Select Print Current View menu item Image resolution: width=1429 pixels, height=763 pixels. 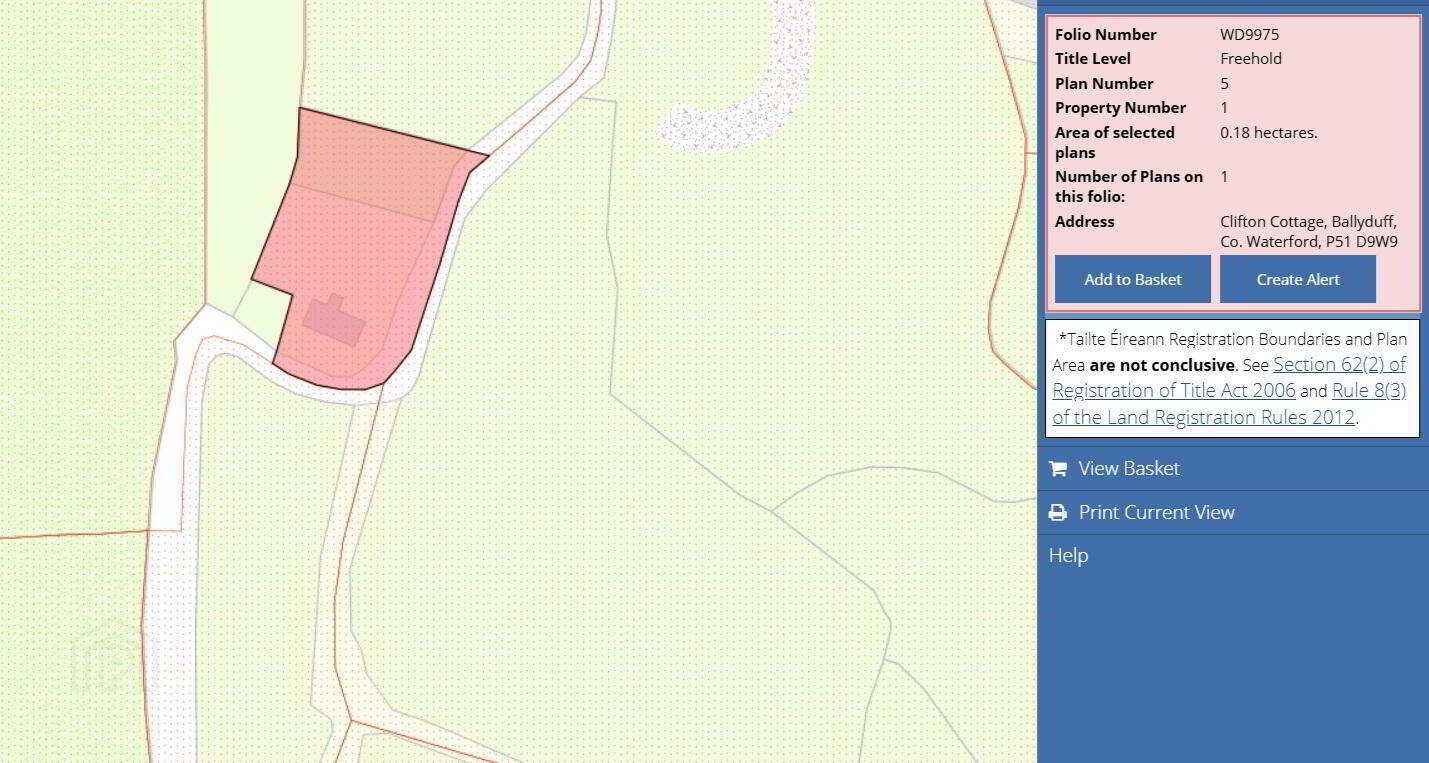1233,512
